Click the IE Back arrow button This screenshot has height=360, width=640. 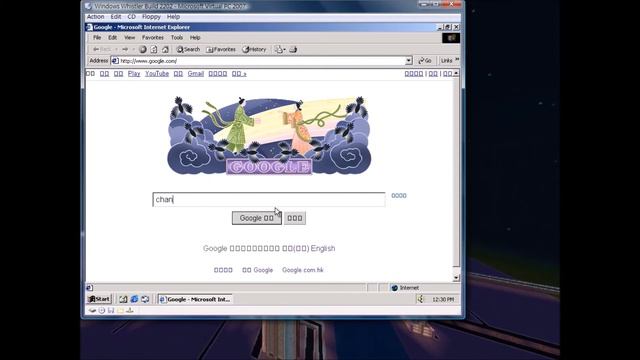(101, 49)
